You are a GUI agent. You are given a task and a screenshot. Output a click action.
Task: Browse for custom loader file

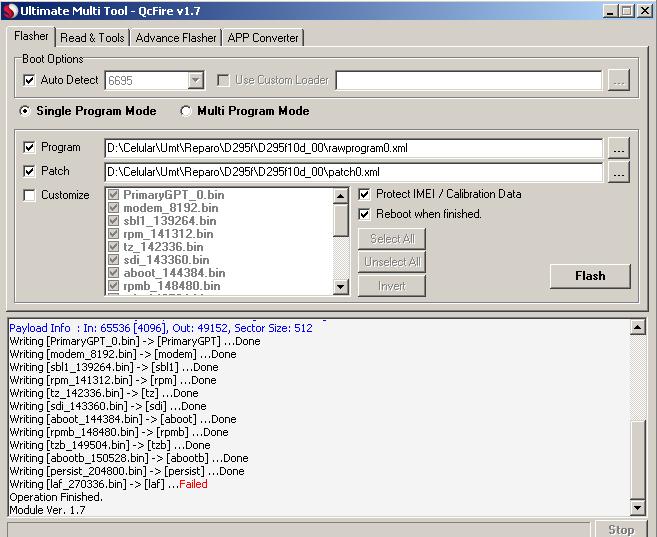pyautogui.click(x=618, y=80)
